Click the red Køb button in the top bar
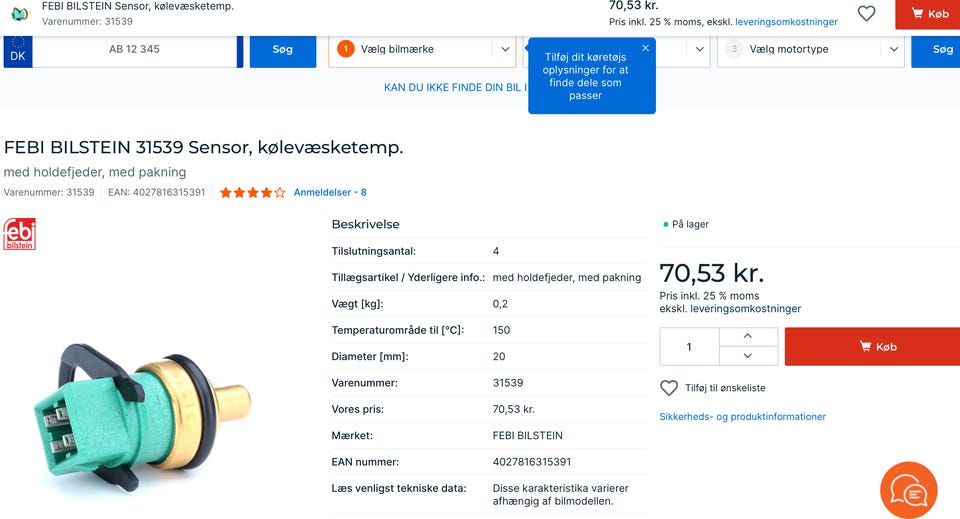960x519 pixels. point(929,14)
